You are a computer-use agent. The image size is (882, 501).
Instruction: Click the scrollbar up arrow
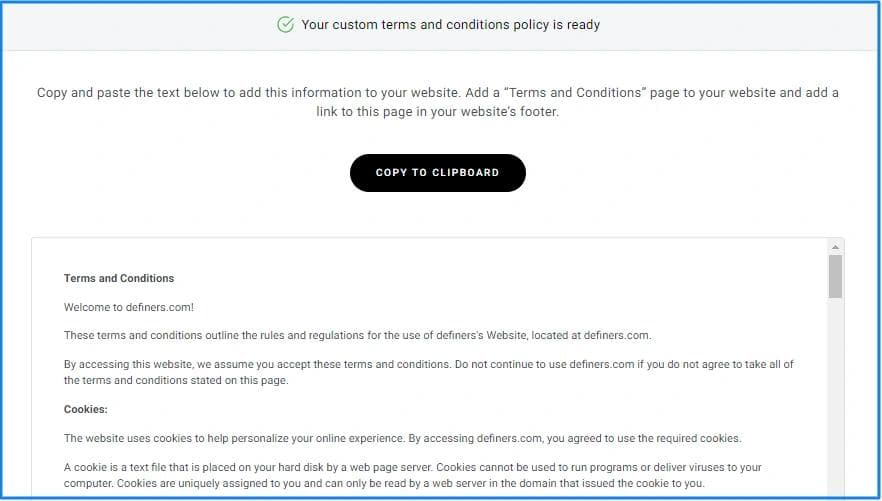tap(835, 246)
